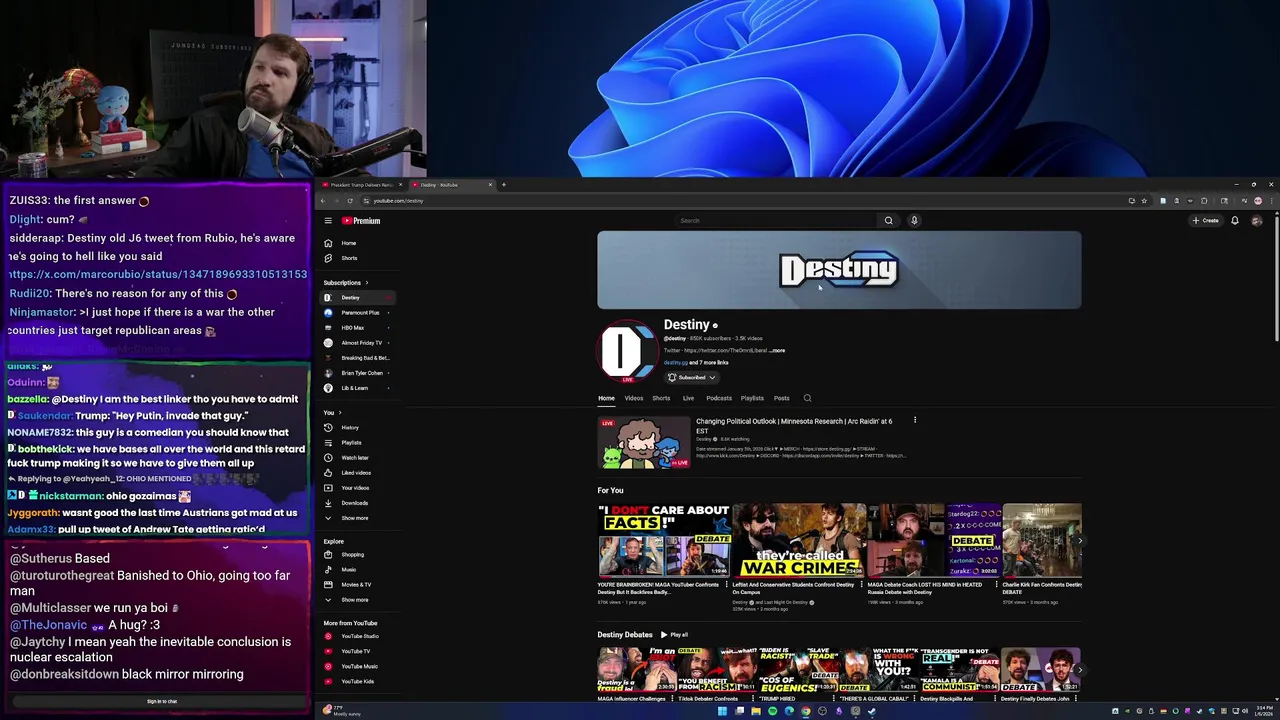Open the destiny.gg channel link
The width and height of the screenshot is (1280, 720).
[675, 363]
